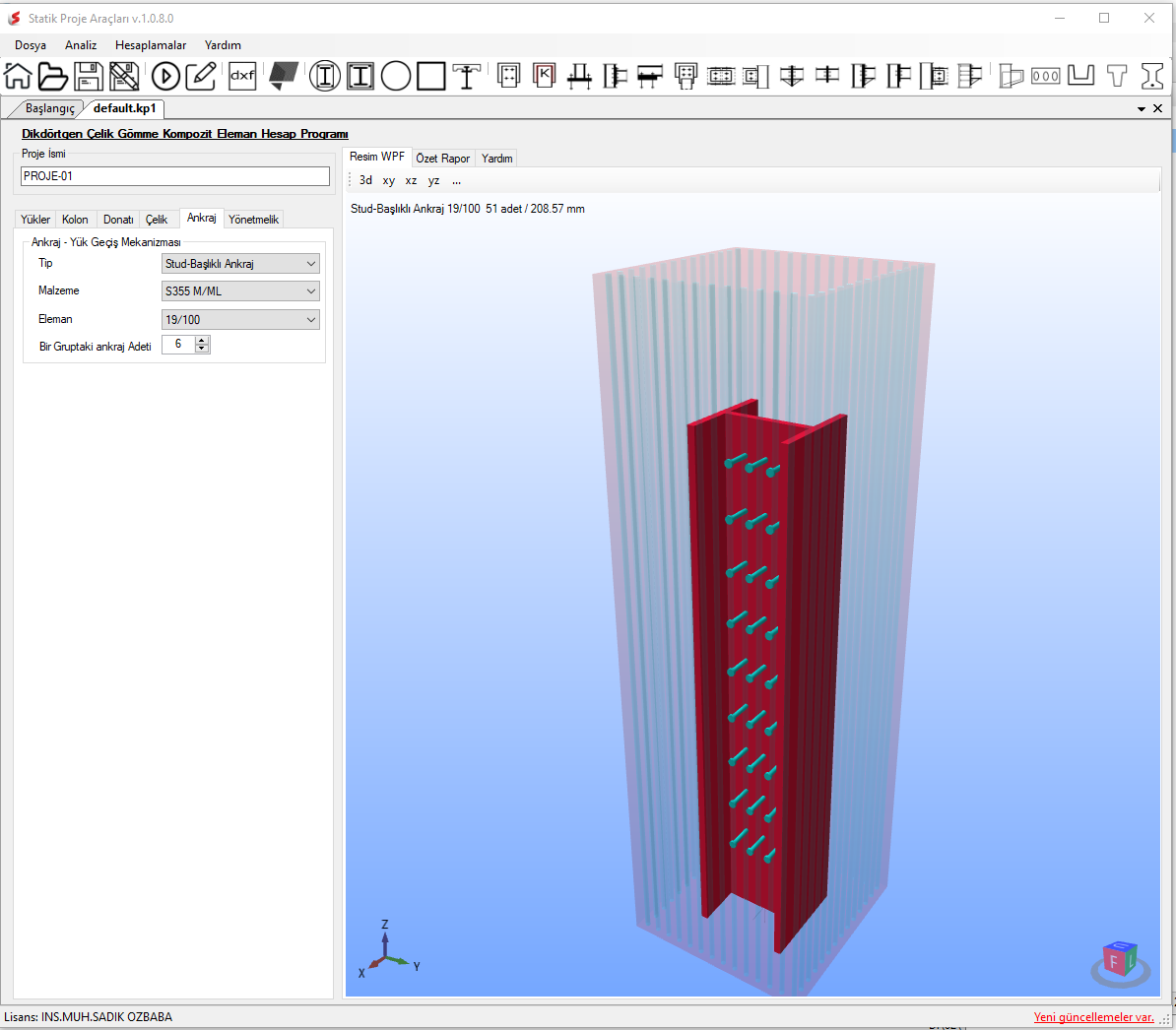The height and width of the screenshot is (1030, 1176).
Task: Open a file with the folder icon
Action: point(52,76)
